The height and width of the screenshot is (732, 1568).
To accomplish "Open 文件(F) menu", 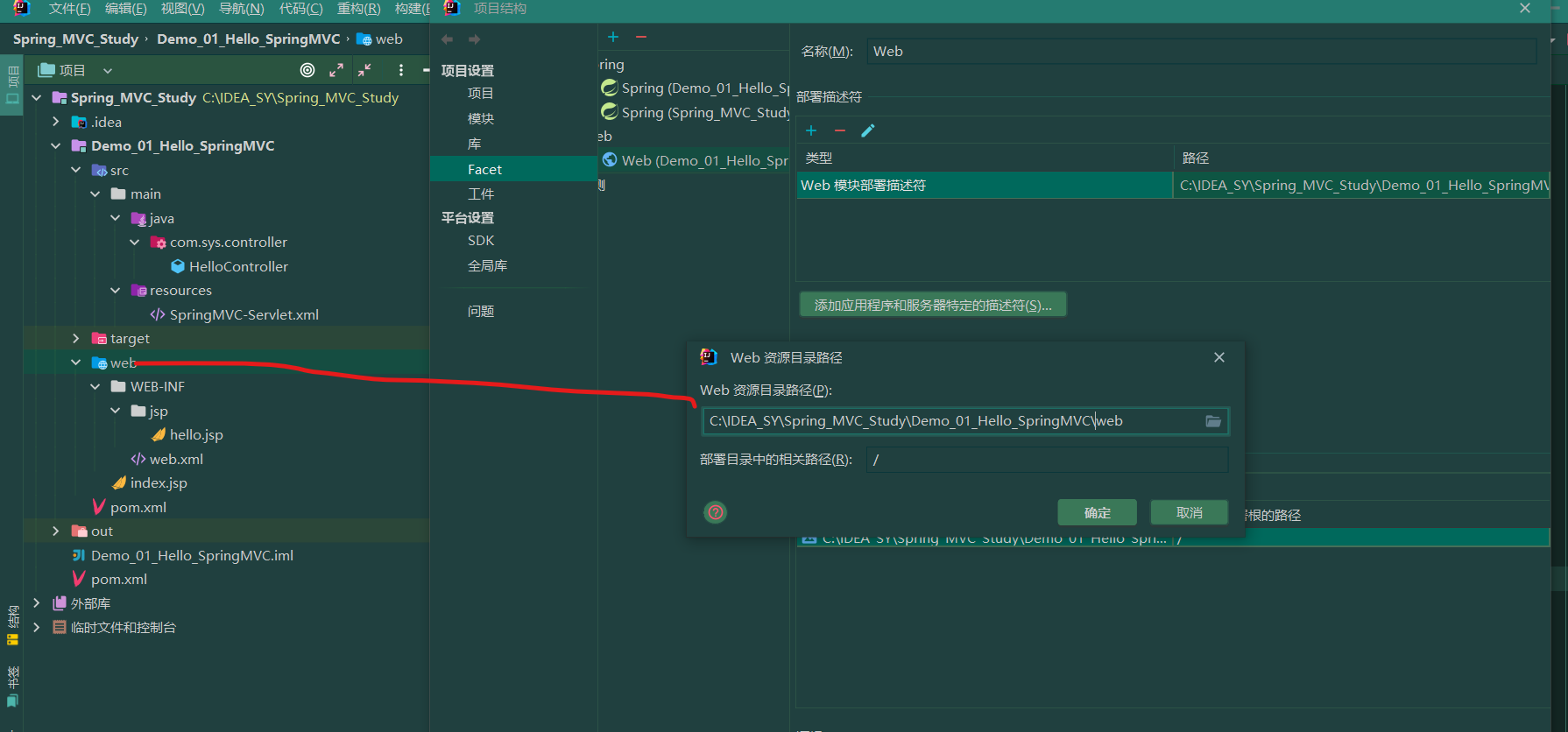I will [69, 8].
